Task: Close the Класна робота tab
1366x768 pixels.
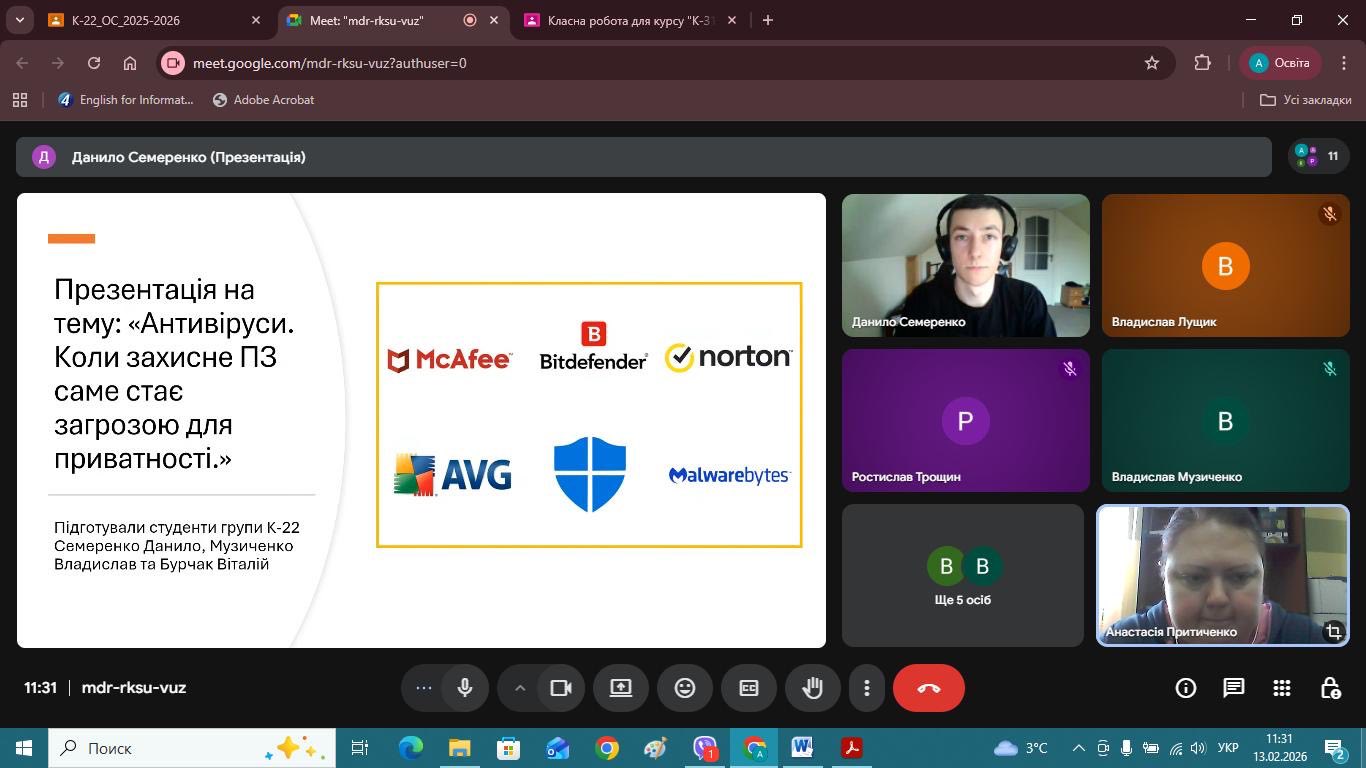Action: (732, 20)
